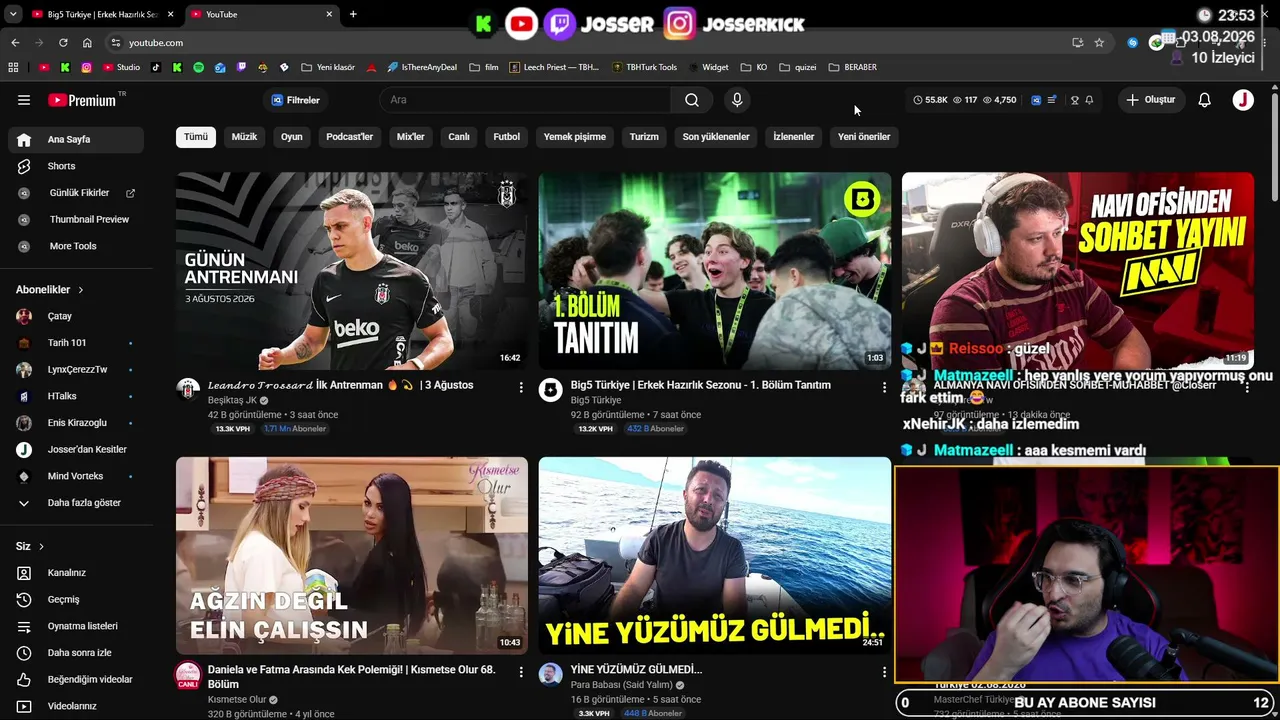Open the TikTok bookmark icon
1280x720 pixels.
155,67
